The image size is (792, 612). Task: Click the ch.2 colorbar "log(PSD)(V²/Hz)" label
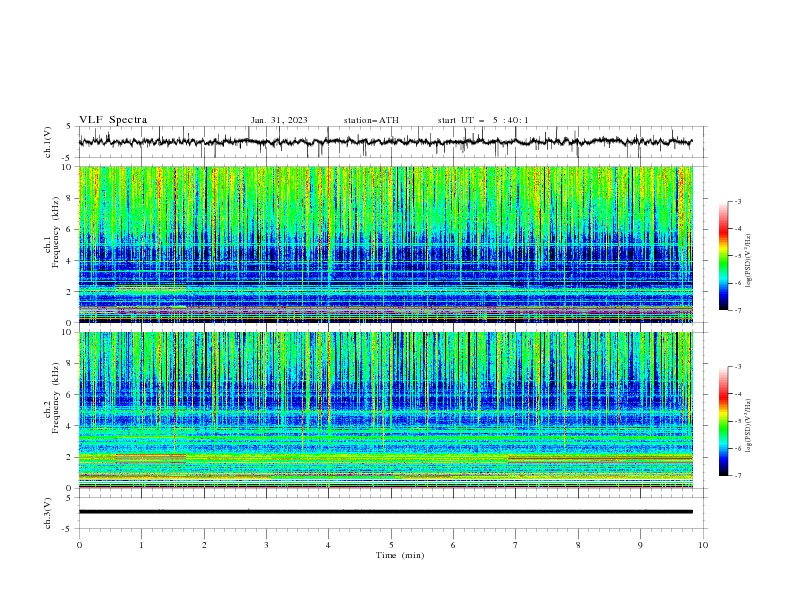(748, 426)
